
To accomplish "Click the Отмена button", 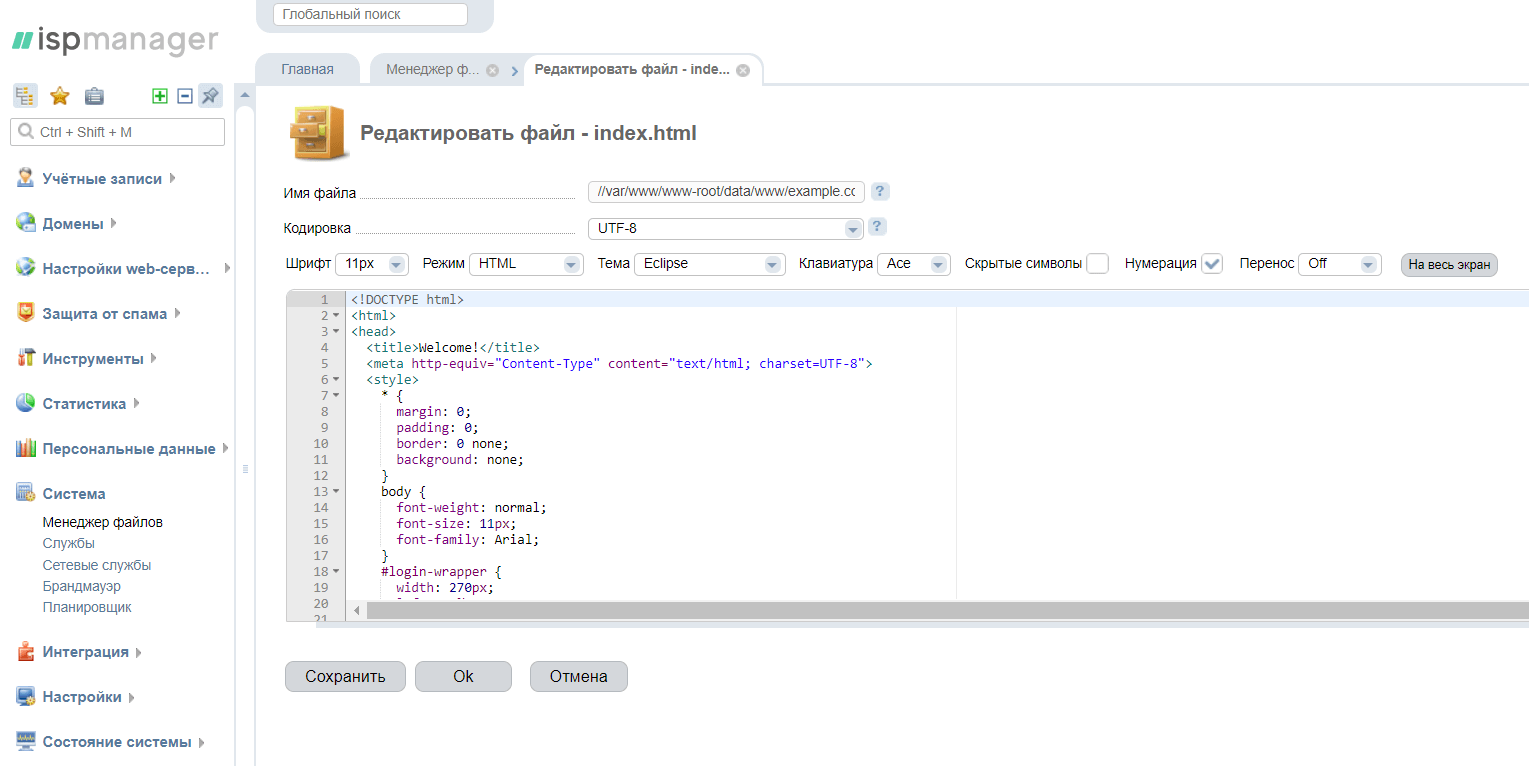I will click(578, 677).
